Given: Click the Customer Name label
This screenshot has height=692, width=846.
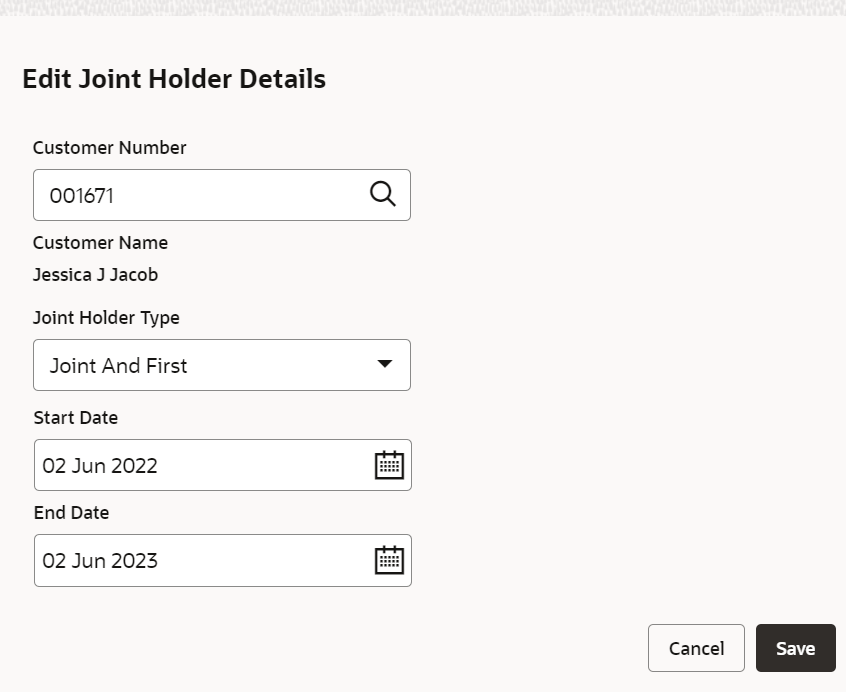Looking at the screenshot, I should 100,243.
